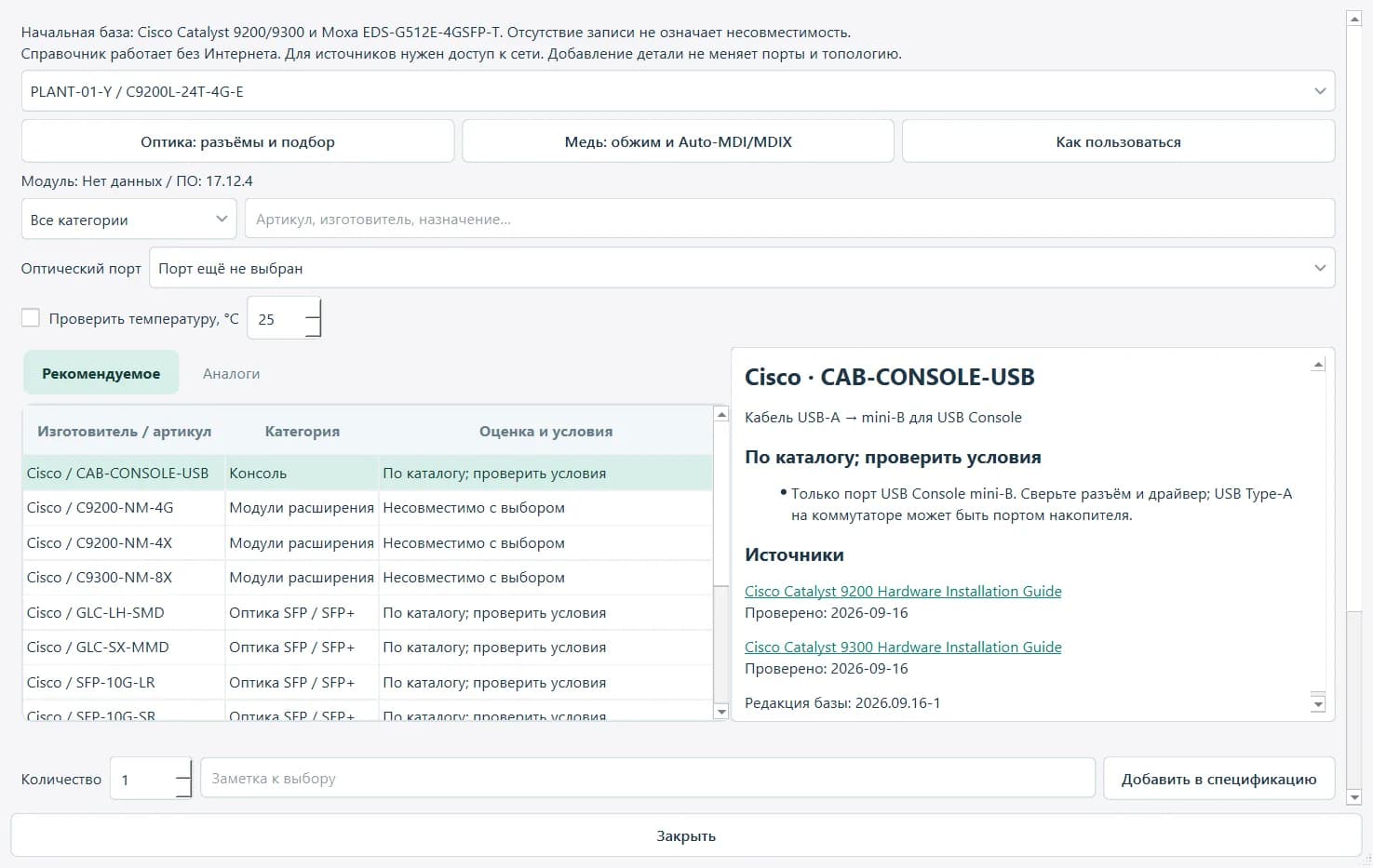Focus the "Артикул, изготовитель, назначение" search field

[789, 220]
